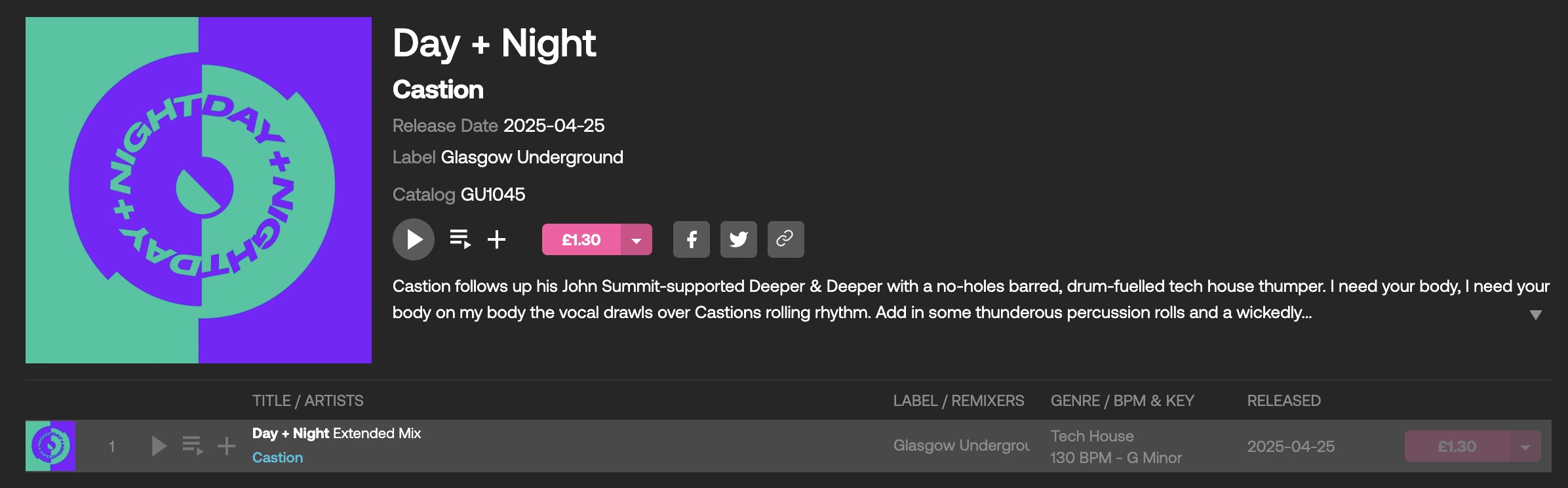This screenshot has height=488, width=1568.
Task: Open the Castion artist page heading
Action: click(438, 90)
